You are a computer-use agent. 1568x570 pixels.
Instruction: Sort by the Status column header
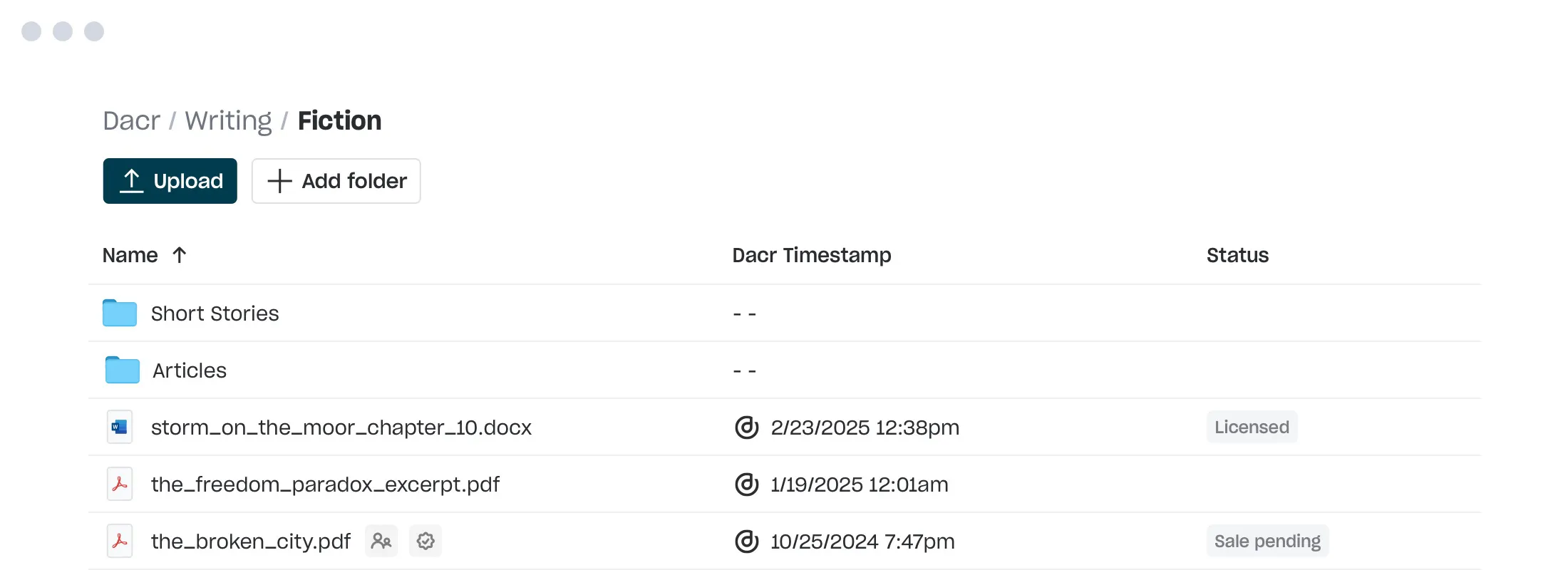1237,255
